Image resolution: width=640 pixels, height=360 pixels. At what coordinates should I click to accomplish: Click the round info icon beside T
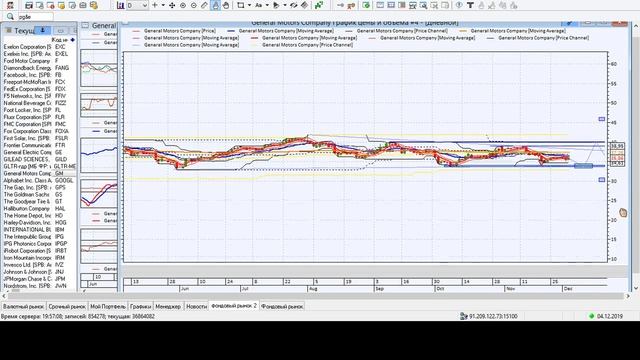459,5
